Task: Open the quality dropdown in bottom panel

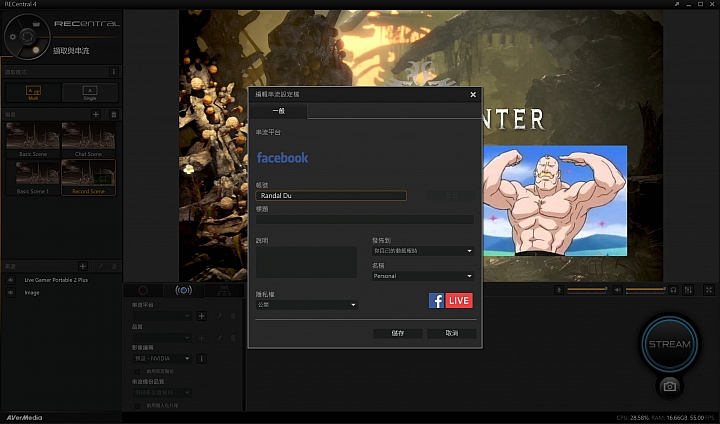Action: 162,338
